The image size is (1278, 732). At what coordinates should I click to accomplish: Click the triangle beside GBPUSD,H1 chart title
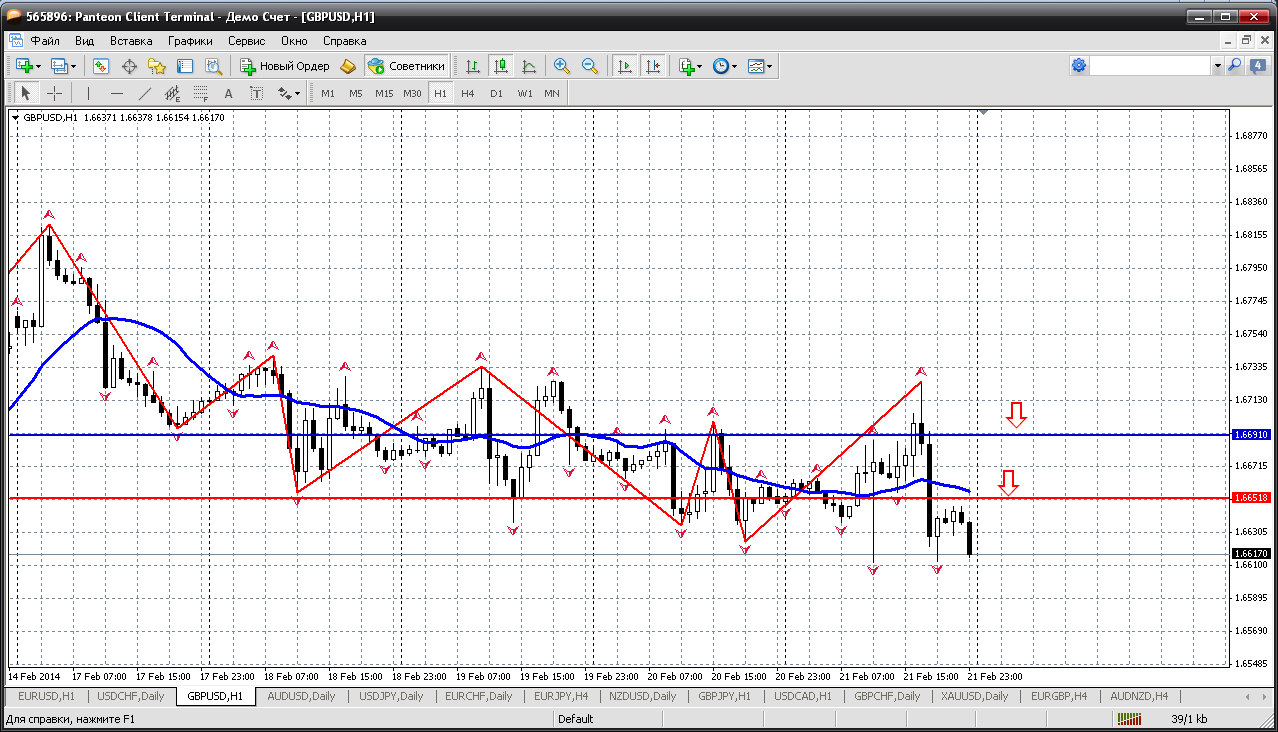[x=16, y=118]
